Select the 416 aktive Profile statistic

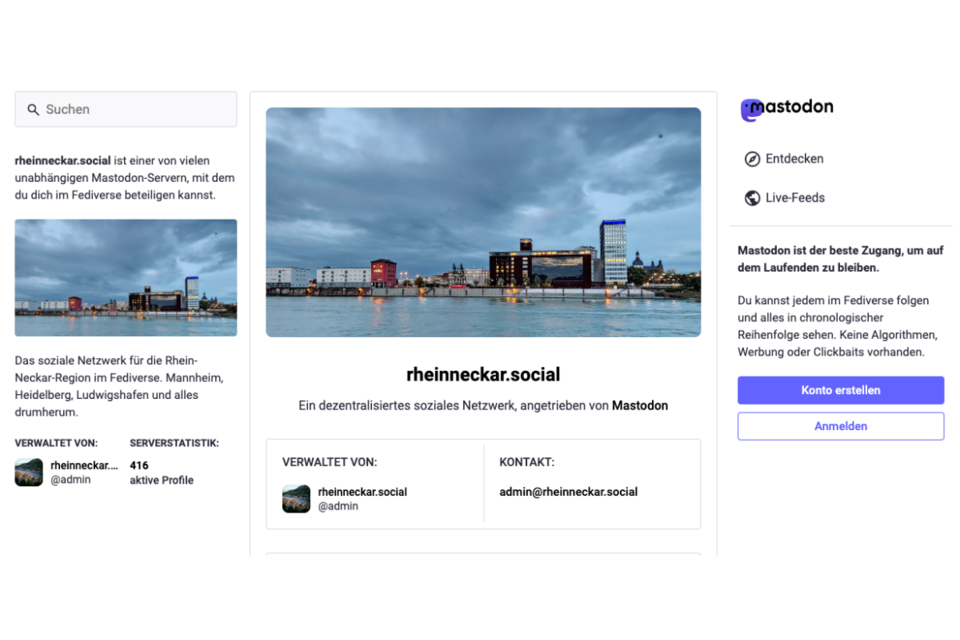(x=162, y=473)
